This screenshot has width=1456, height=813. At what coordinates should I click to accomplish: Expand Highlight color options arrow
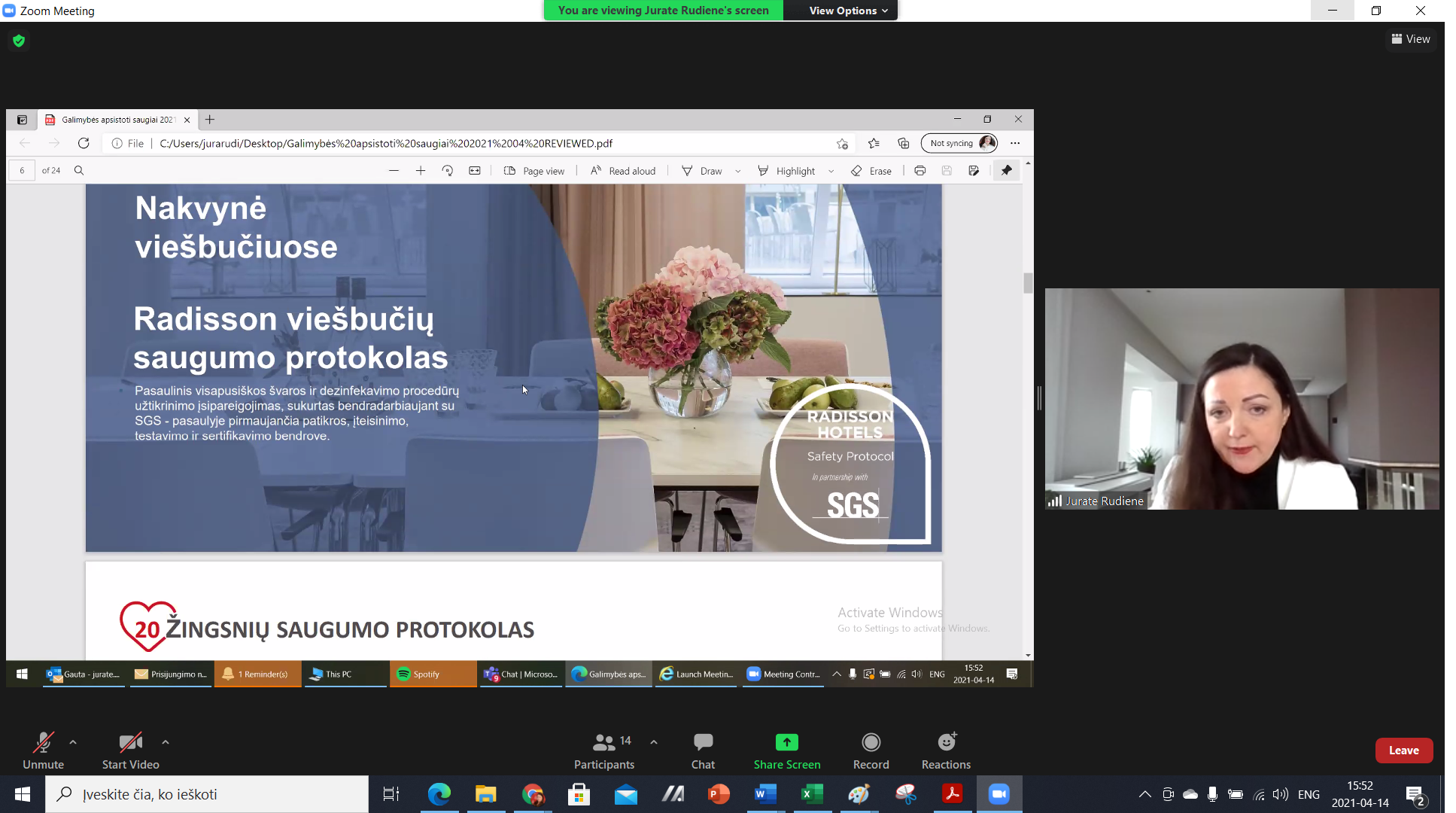[x=831, y=171]
